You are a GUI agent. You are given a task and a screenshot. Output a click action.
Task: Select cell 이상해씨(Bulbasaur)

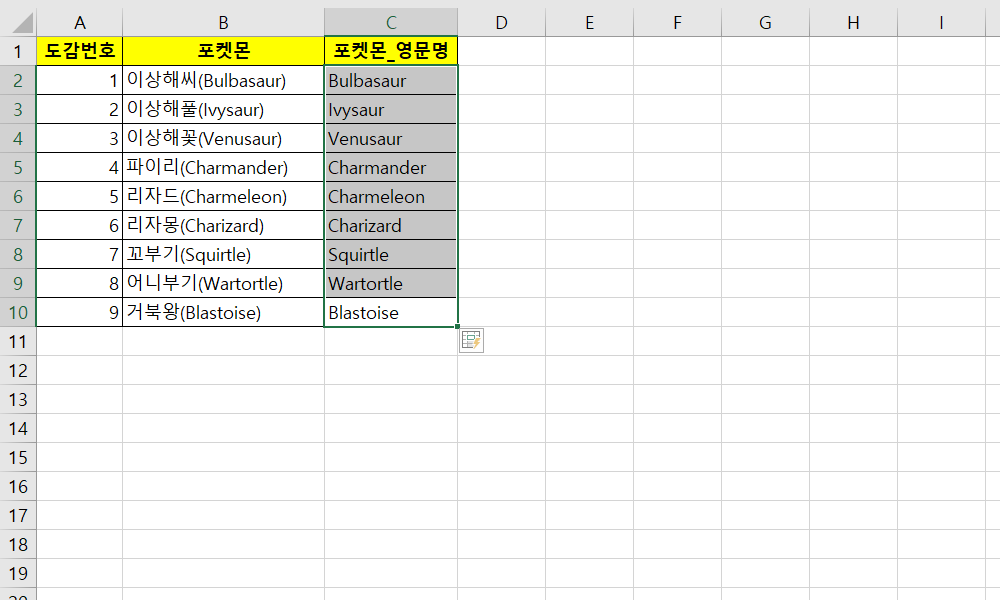[x=223, y=80]
